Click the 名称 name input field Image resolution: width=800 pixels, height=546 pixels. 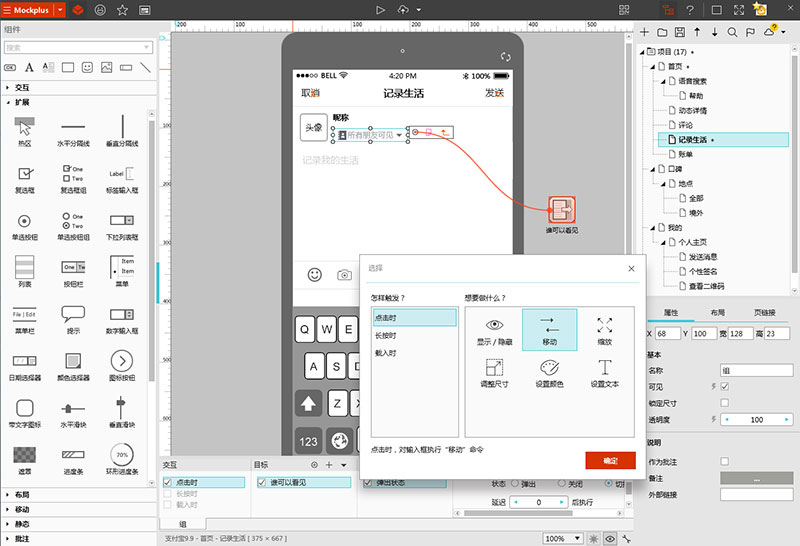[756, 370]
